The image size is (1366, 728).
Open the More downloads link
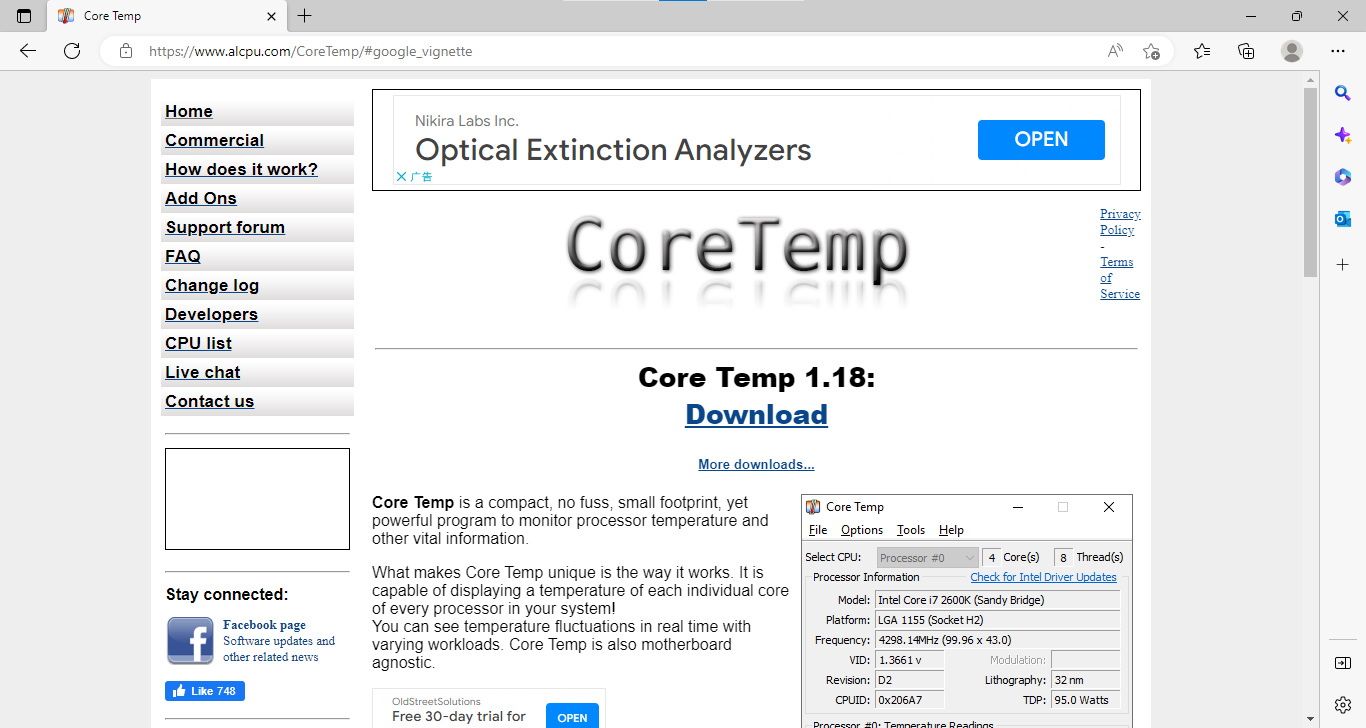tap(756, 464)
